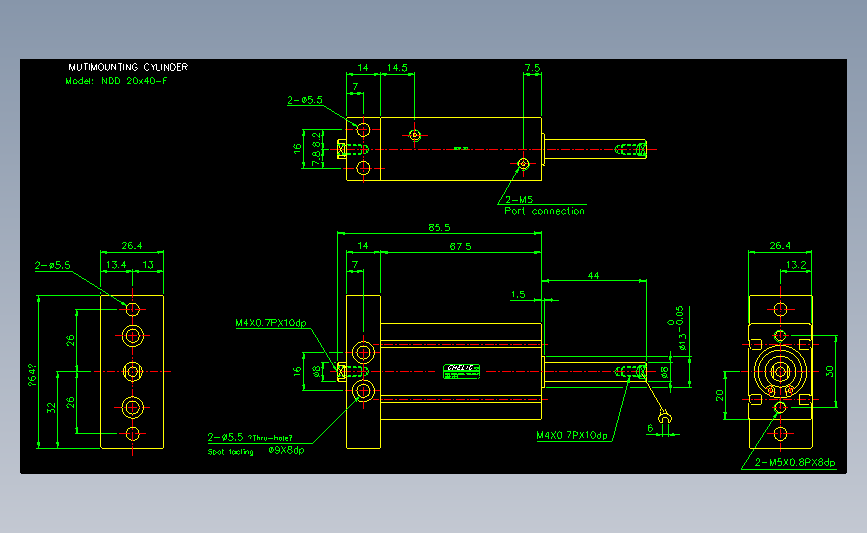Click the '14.5' dimension in top view
Viewport: 867px width, 533px height.
click(x=397, y=67)
